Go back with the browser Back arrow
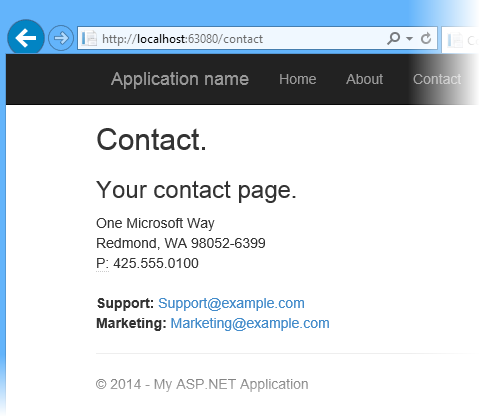Image resolution: width=480 pixels, height=417 pixels. [26, 38]
